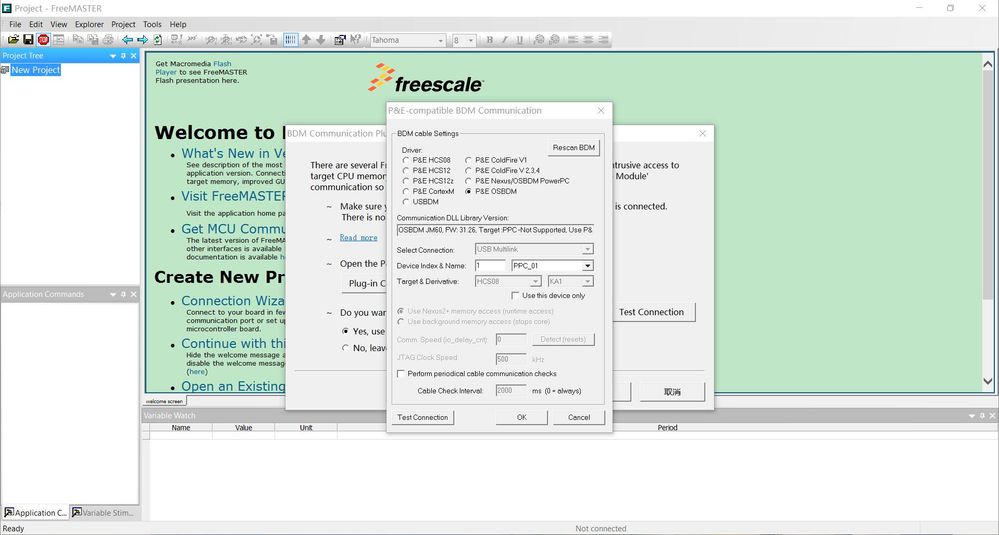Viewport: 999px width, 535px height.
Task: Open project options toolbar icon
Action: click(340, 39)
